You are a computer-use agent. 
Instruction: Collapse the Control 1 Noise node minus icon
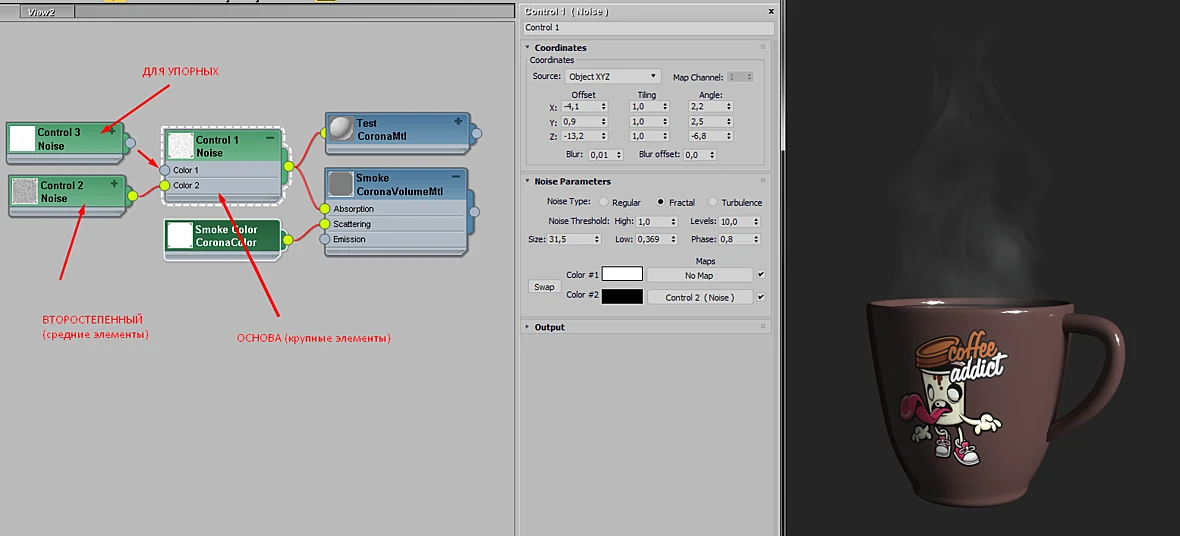pos(269,139)
